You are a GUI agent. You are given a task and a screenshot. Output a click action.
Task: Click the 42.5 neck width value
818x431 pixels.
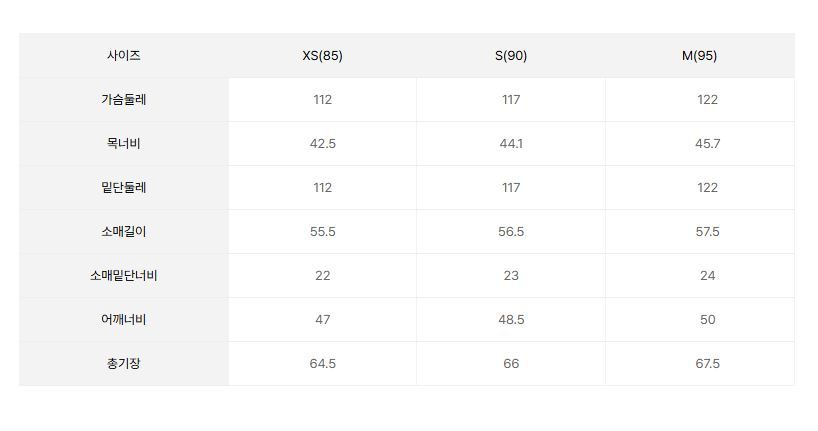click(322, 144)
